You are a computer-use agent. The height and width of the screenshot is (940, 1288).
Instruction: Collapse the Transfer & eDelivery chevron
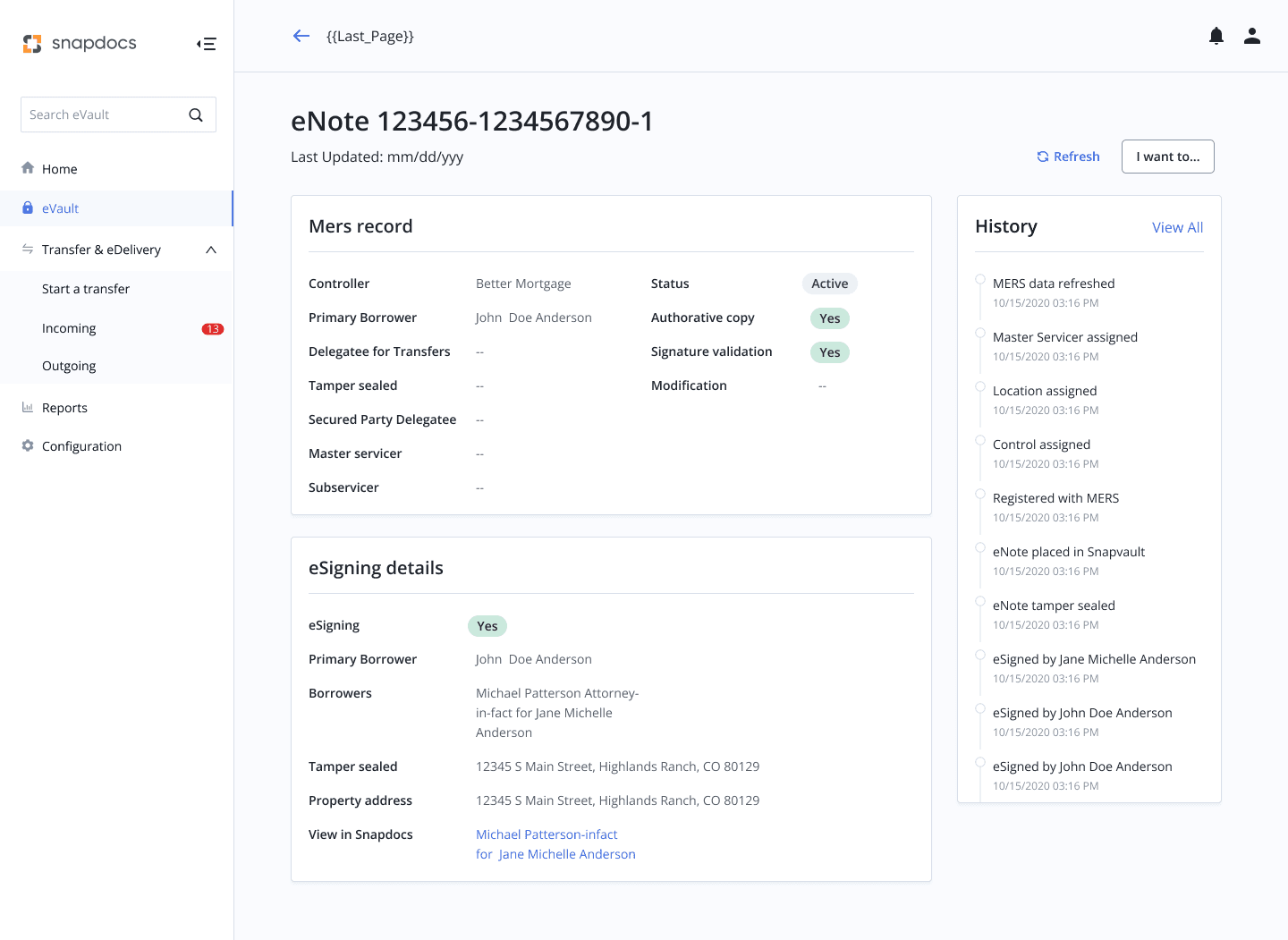click(x=211, y=250)
